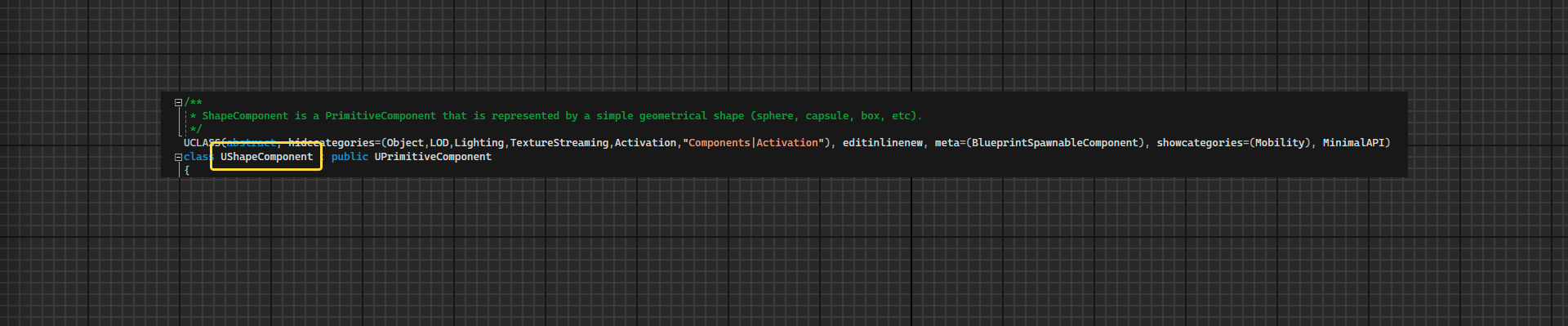Click the highlighted UShapeComponent class name
The width and height of the screenshot is (1568, 326).
pyautogui.click(x=266, y=157)
